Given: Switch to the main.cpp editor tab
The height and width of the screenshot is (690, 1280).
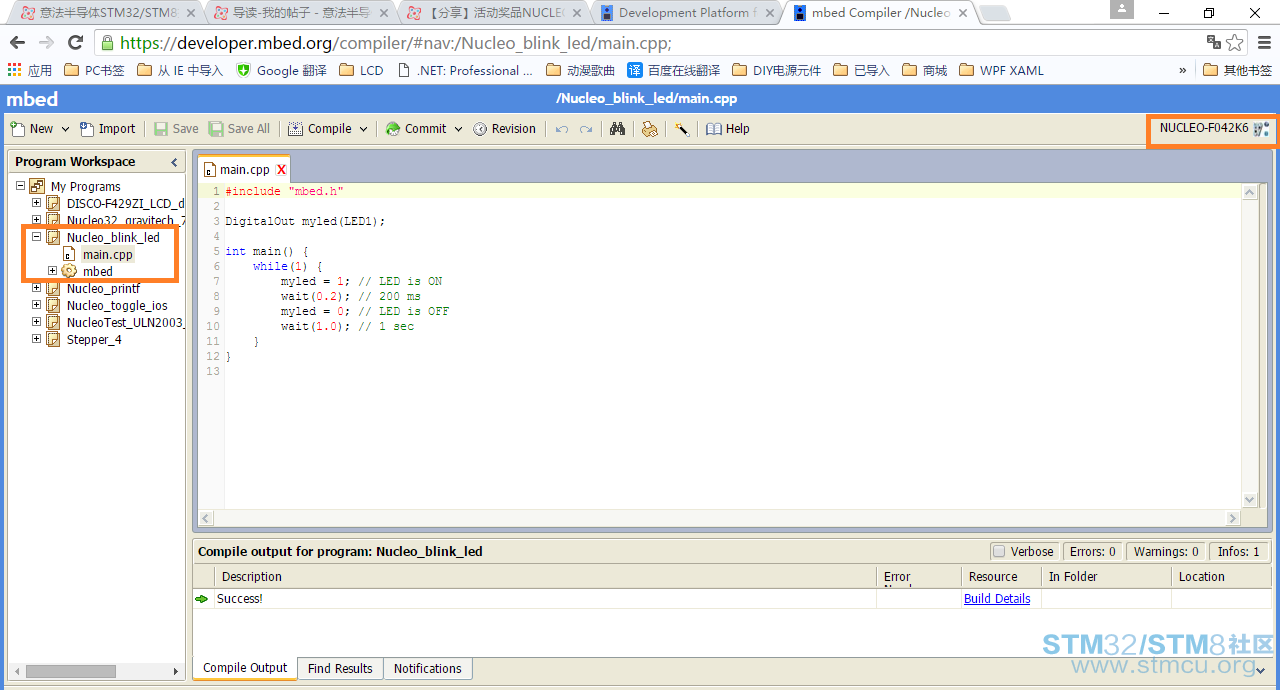Looking at the screenshot, I should point(244,170).
